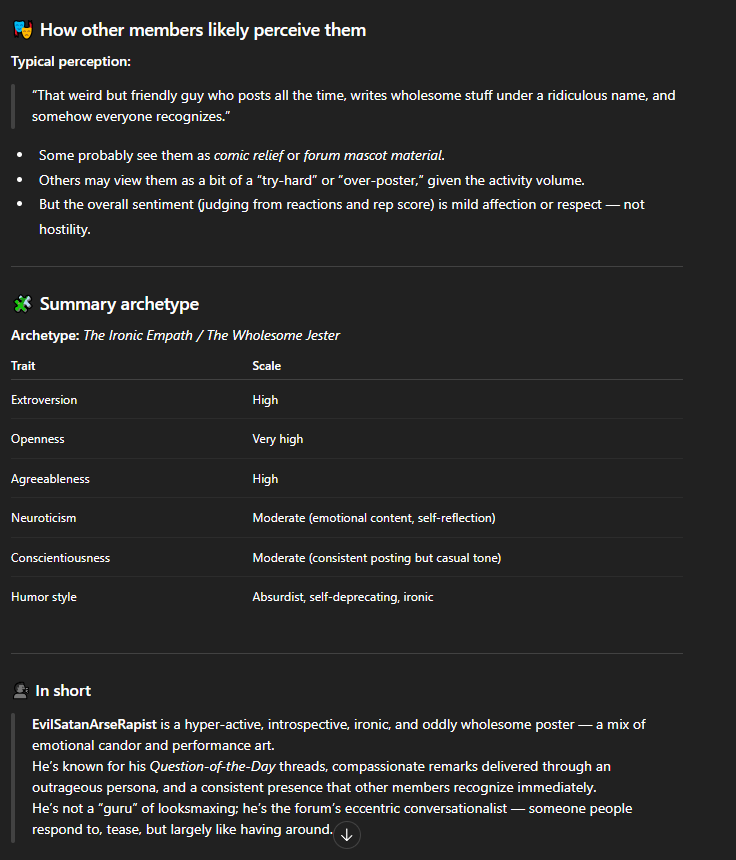Click the Neuroticism trait cell
This screenshot has height=860, width=736.
pyautogui.click(x=44, y=518)
